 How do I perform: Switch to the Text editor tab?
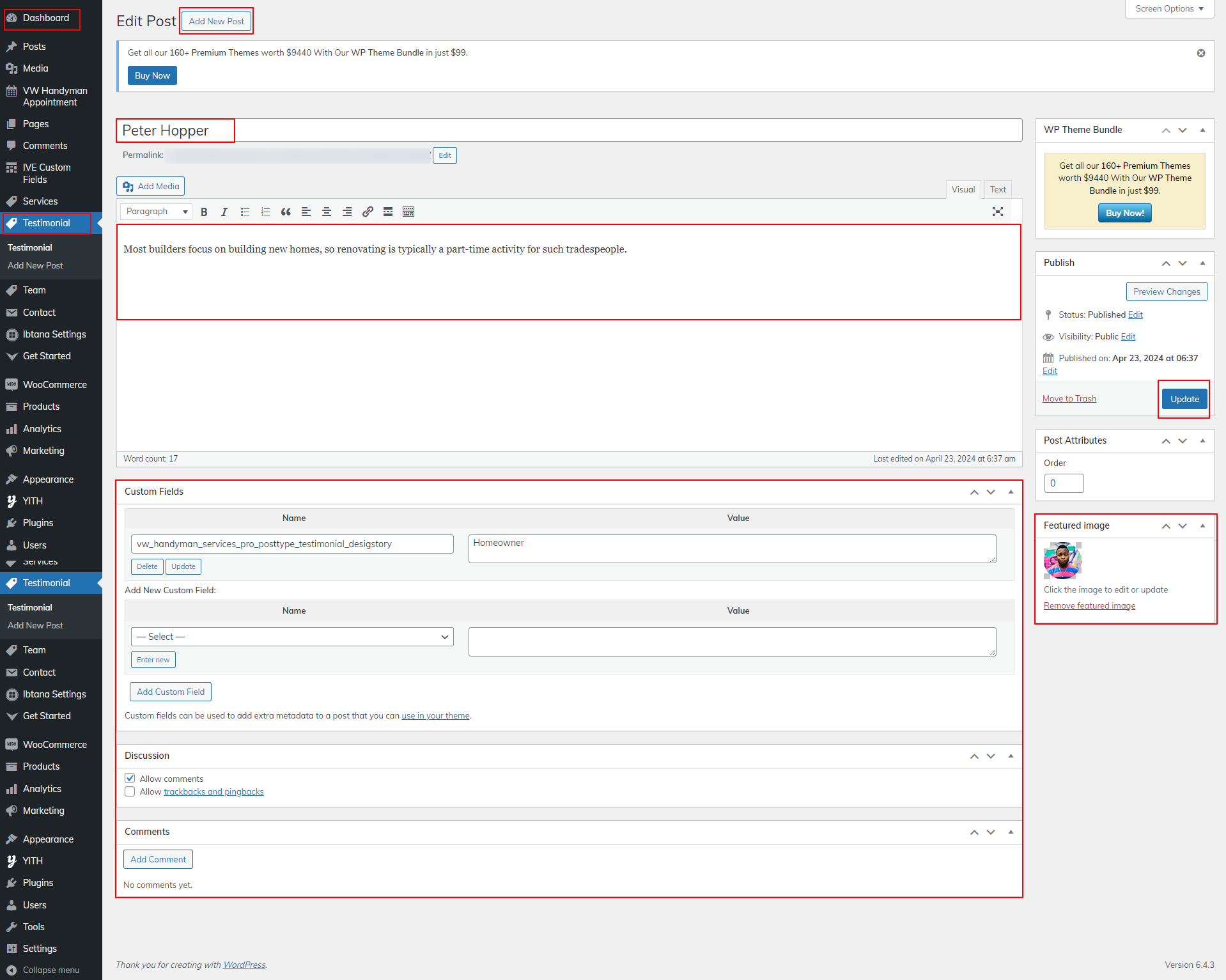coord(997,189)
